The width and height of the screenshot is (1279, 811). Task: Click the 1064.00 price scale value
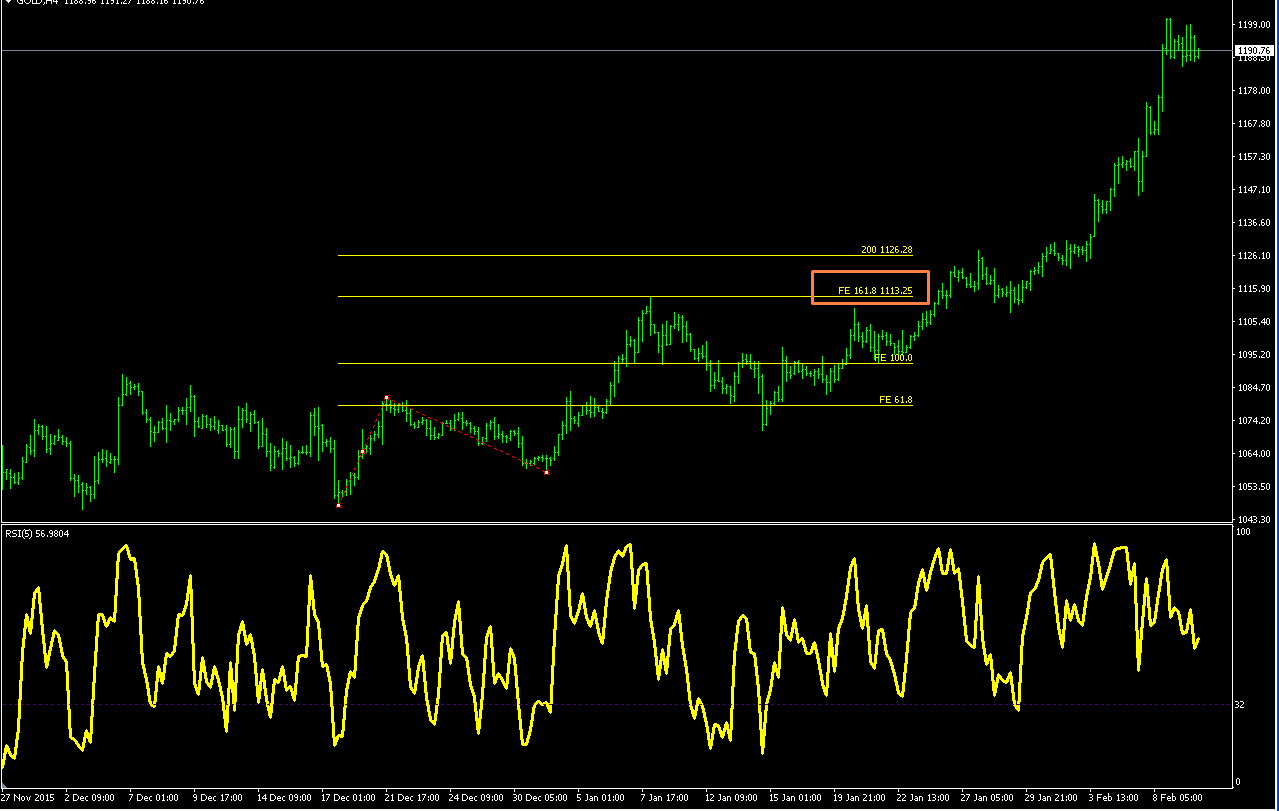[x=1253, y=454]
